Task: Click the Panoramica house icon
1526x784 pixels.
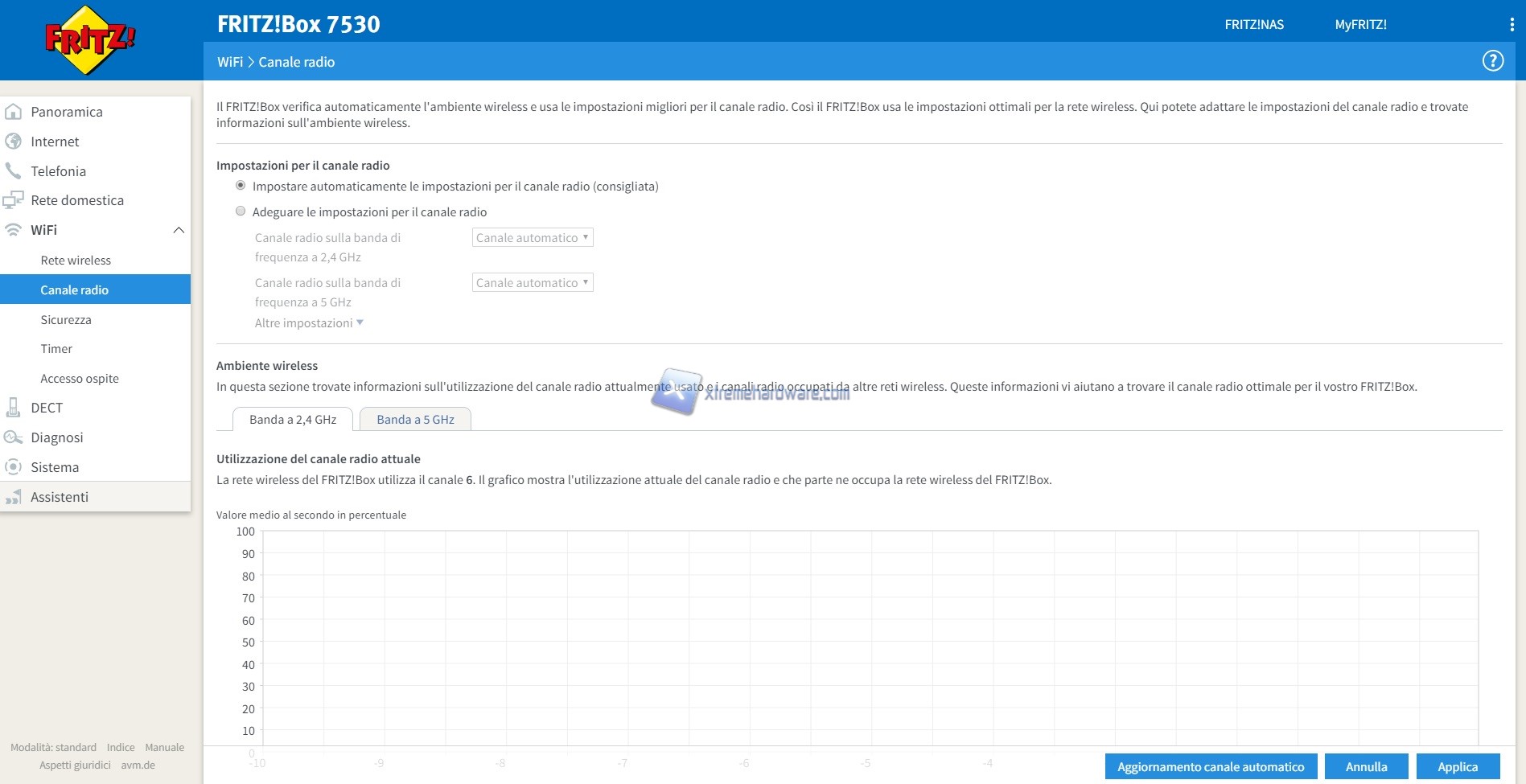Action: pyautogui.click(x=13, y=112)
